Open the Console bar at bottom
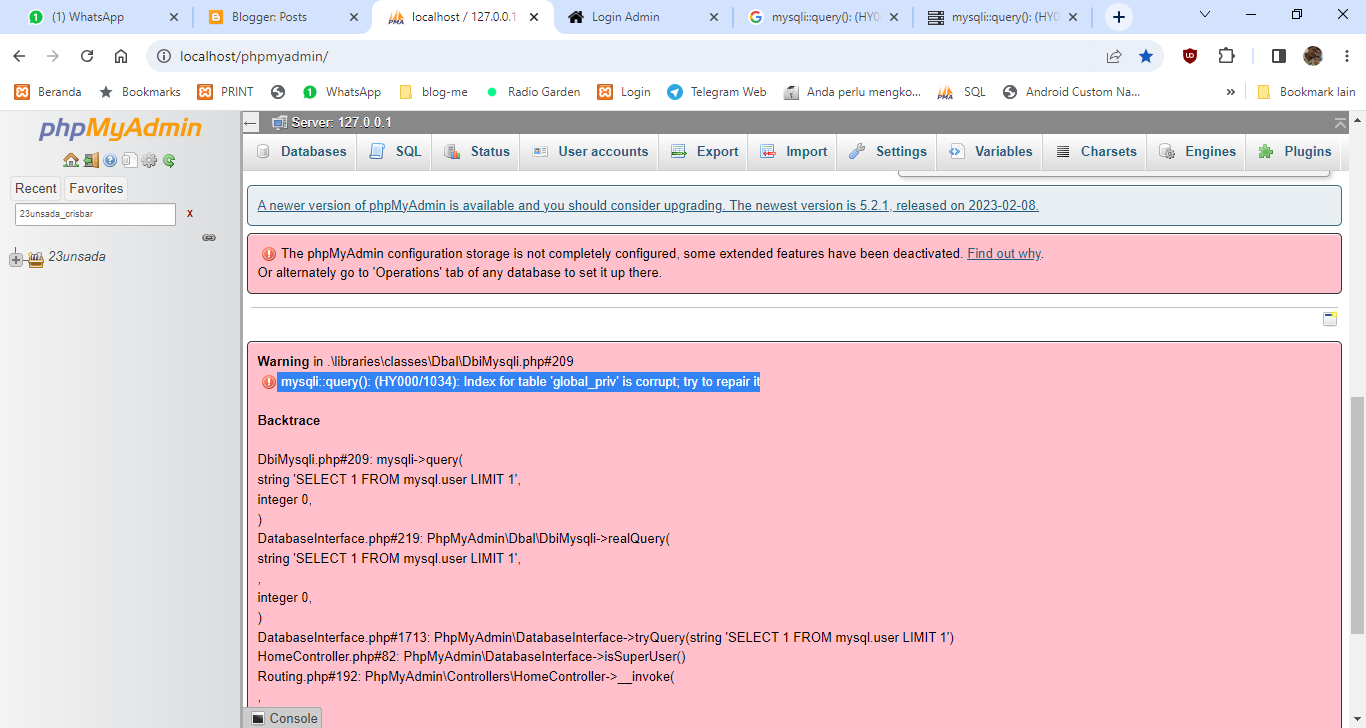The image size is (1366, 728). 284,718
